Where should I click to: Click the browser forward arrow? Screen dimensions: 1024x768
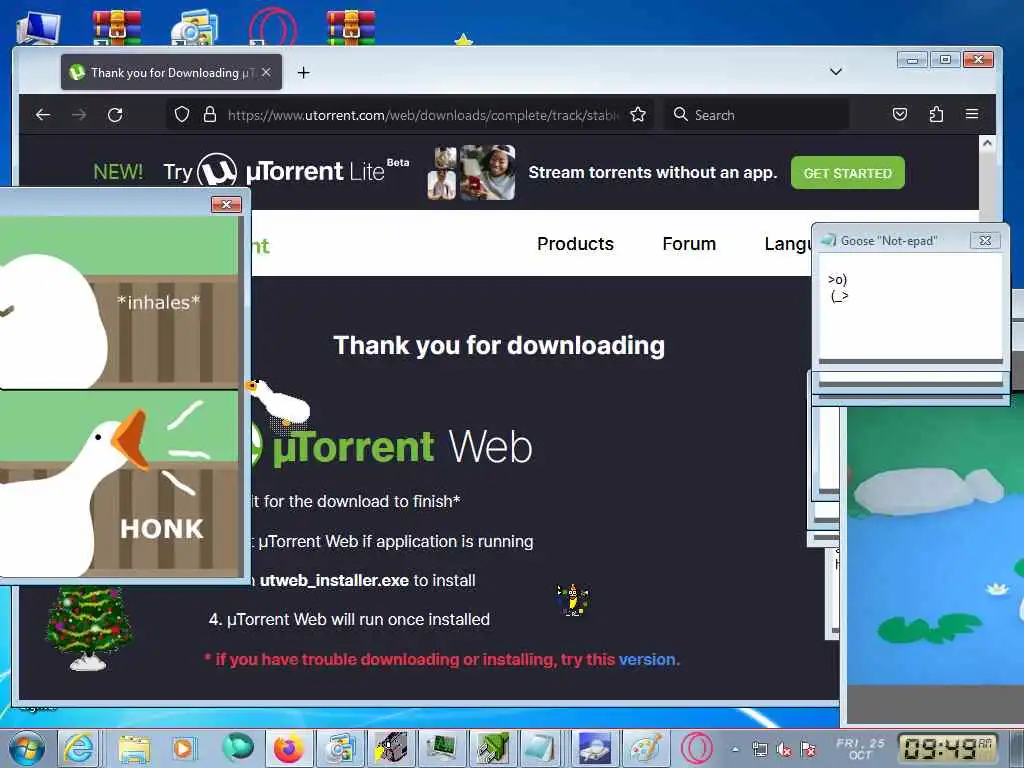point(79,115)
